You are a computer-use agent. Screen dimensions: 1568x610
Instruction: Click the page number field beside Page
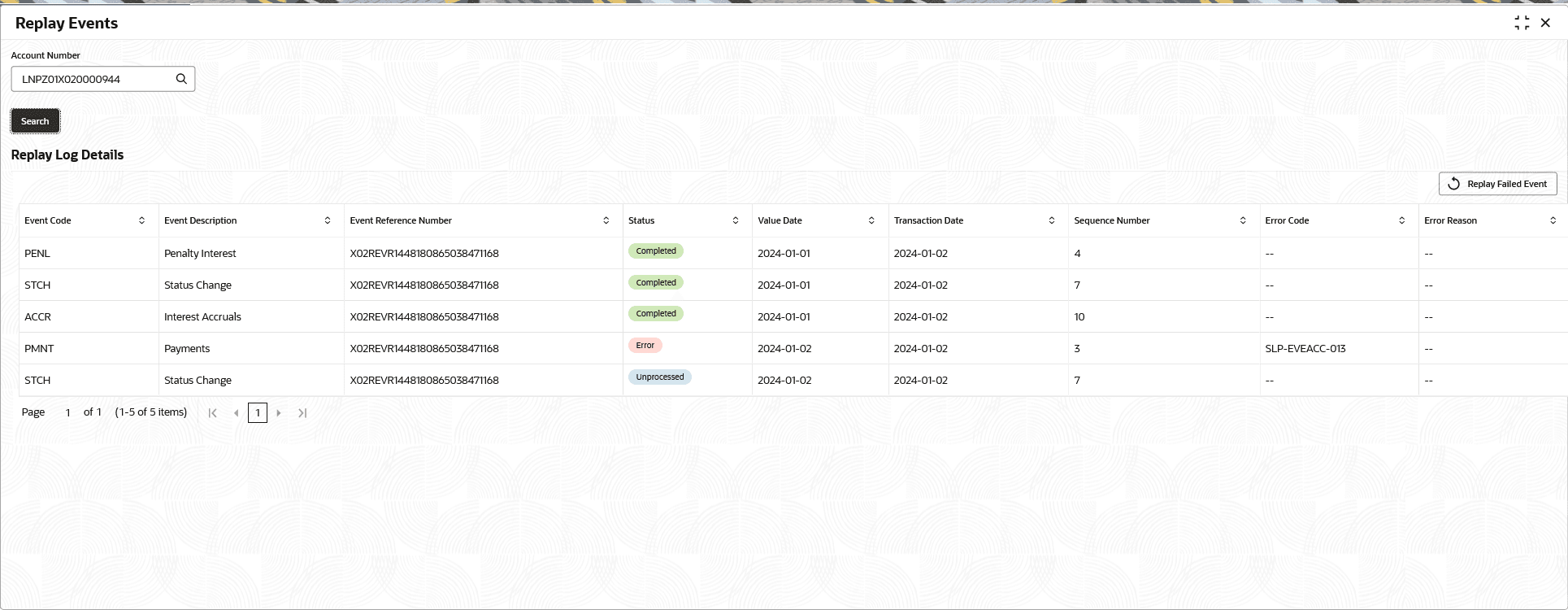pyautogui.click(x=67, y=412)
